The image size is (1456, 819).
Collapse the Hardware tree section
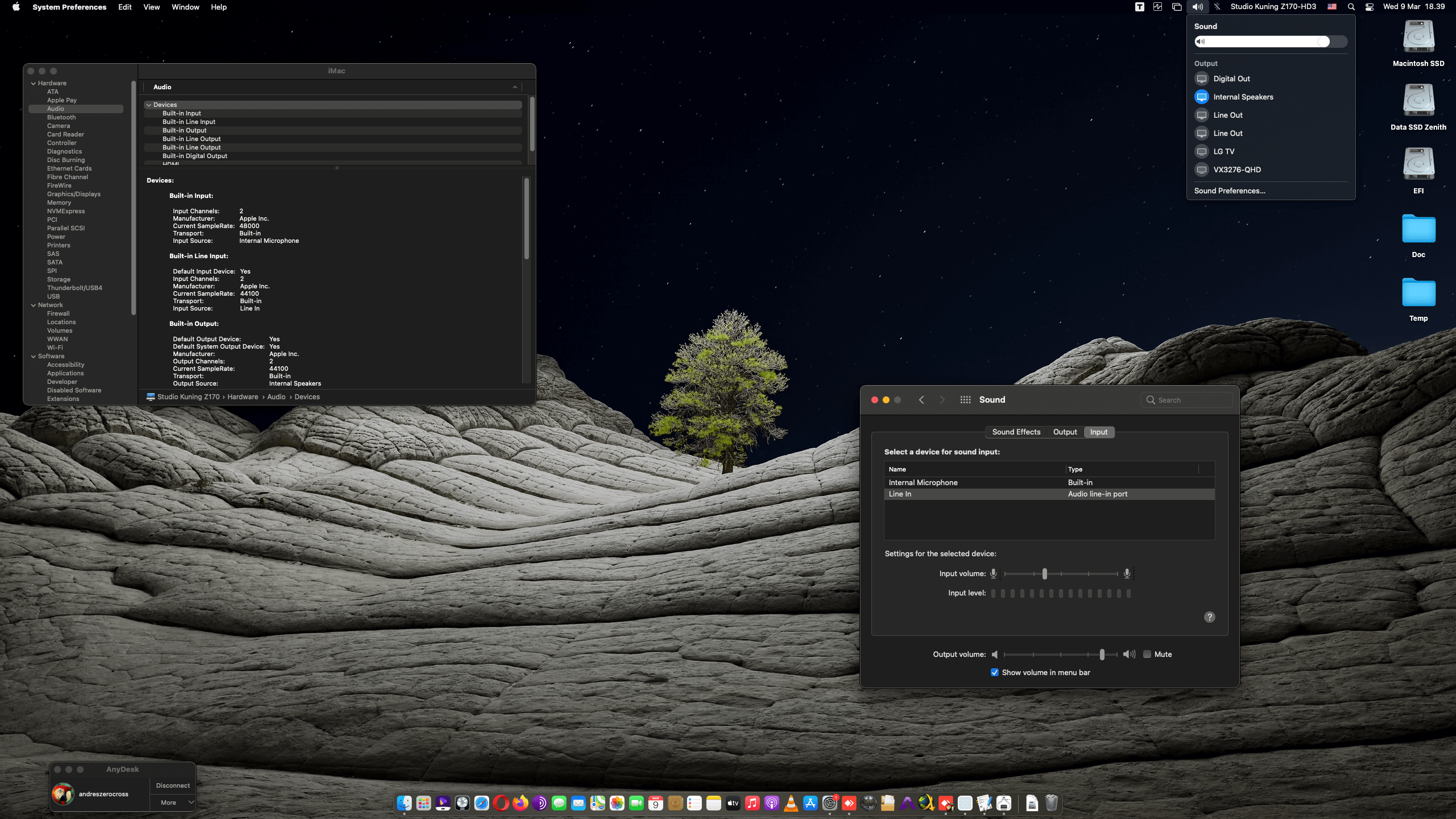(34, 83)
